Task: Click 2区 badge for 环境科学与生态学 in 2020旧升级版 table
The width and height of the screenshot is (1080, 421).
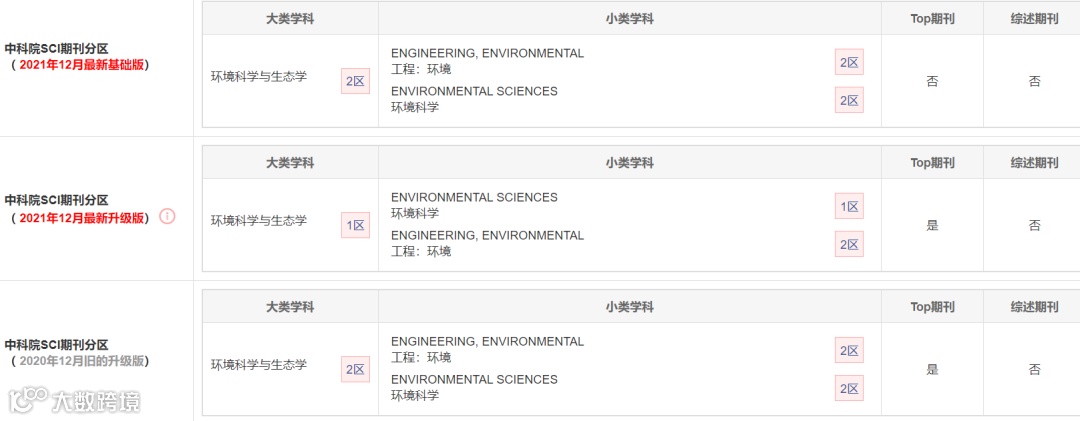Action: coord(355,369)
